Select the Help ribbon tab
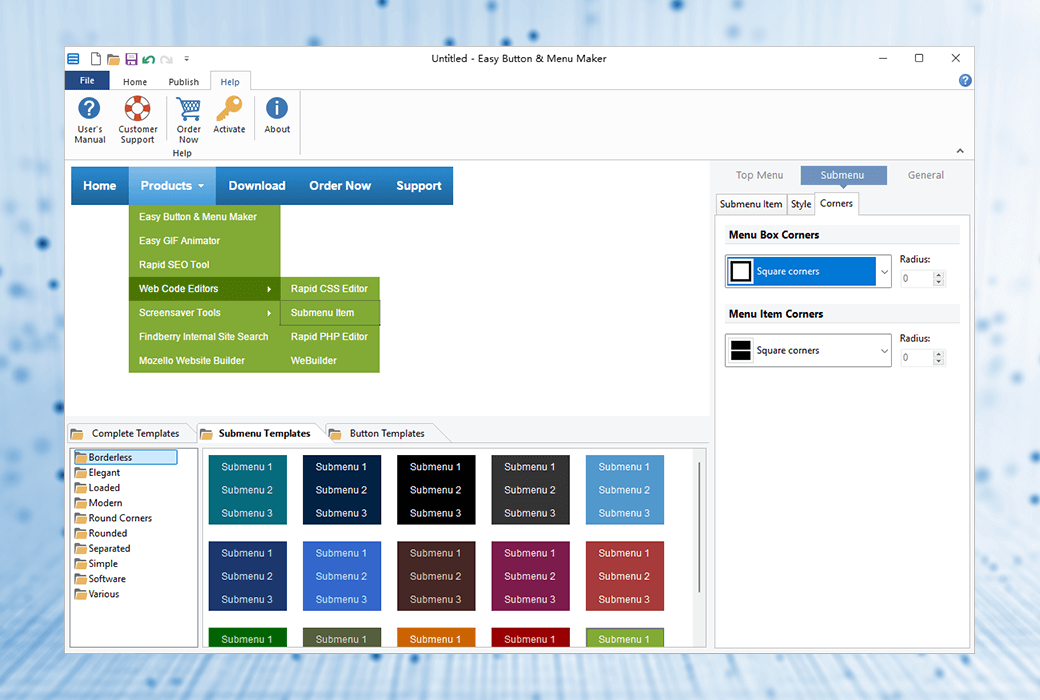This screenshot has height=700, width=1040. pyautogui.click(x=230, y=82)
